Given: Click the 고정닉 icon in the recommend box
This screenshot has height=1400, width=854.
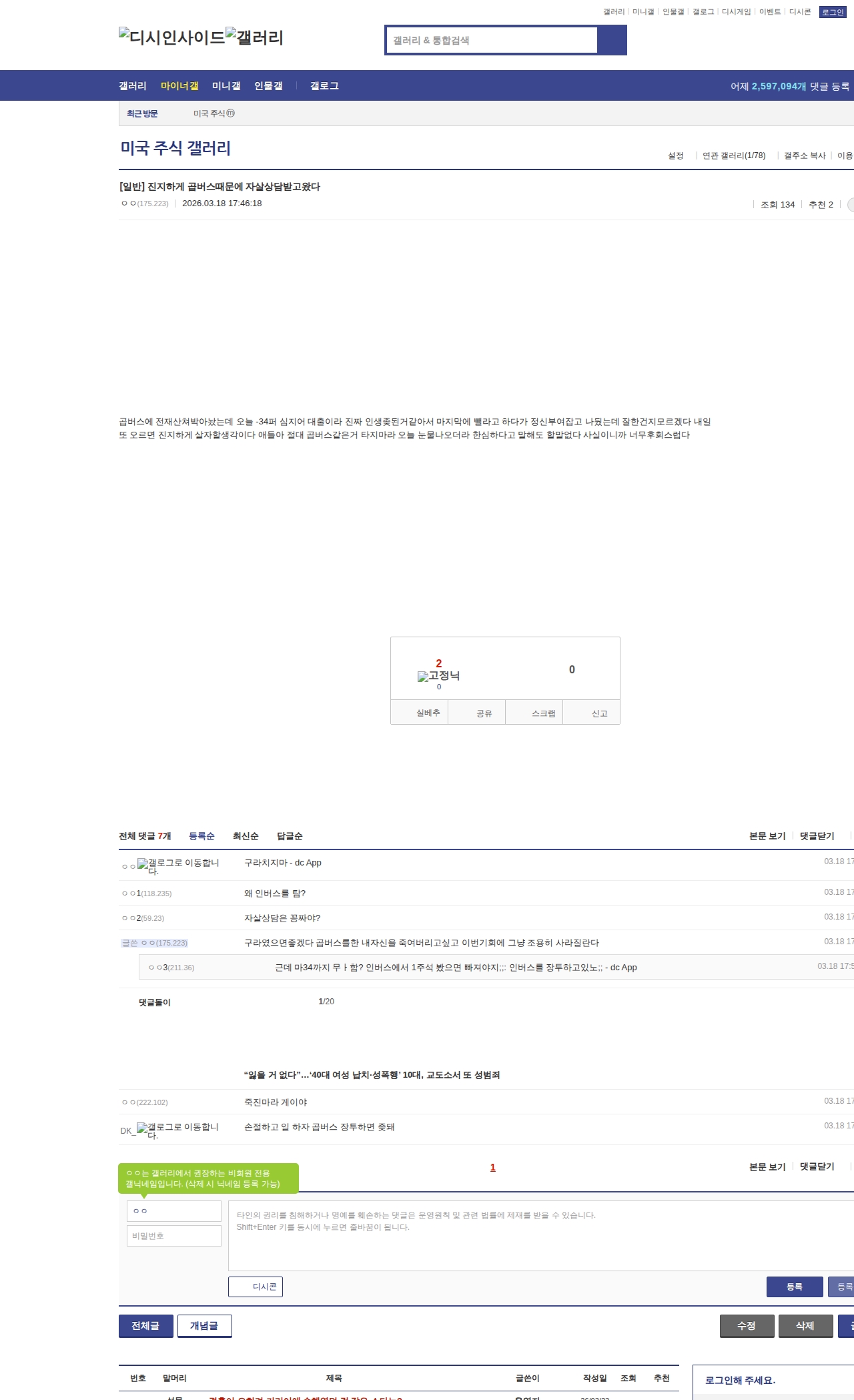Looking at the screenshot, I should tap(438, 676).
